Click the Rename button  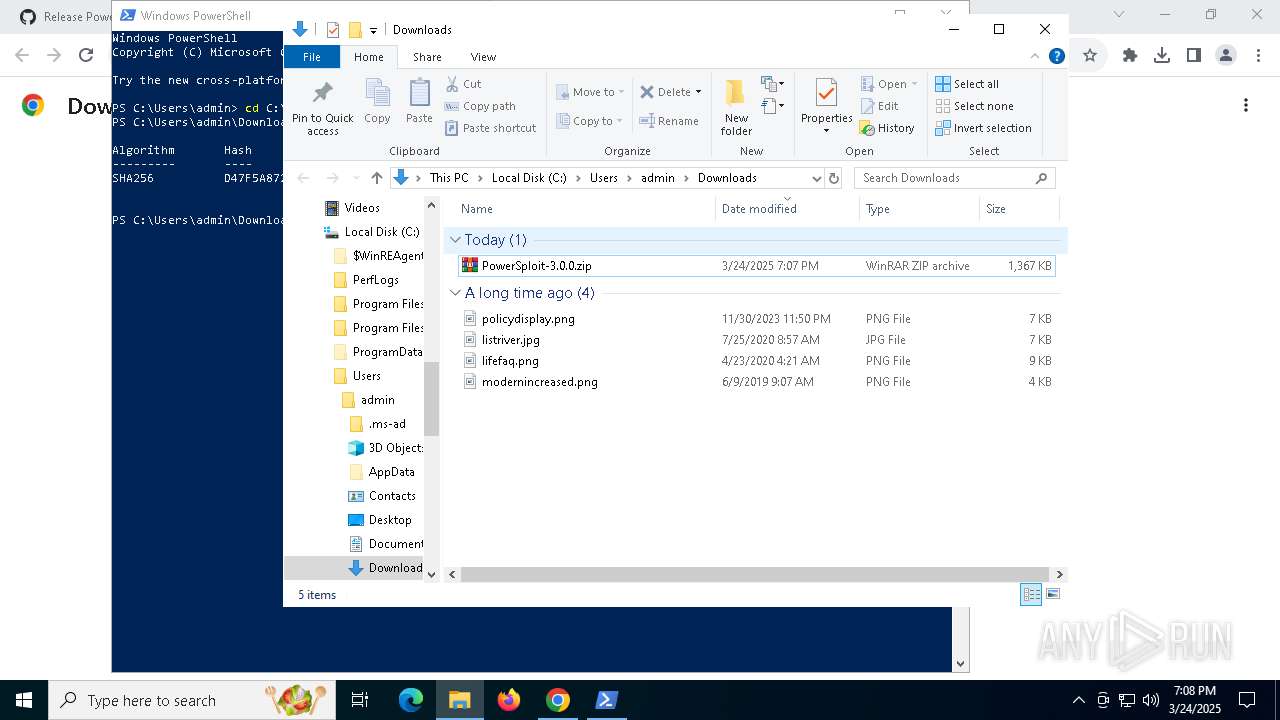(x=670, y=121)
